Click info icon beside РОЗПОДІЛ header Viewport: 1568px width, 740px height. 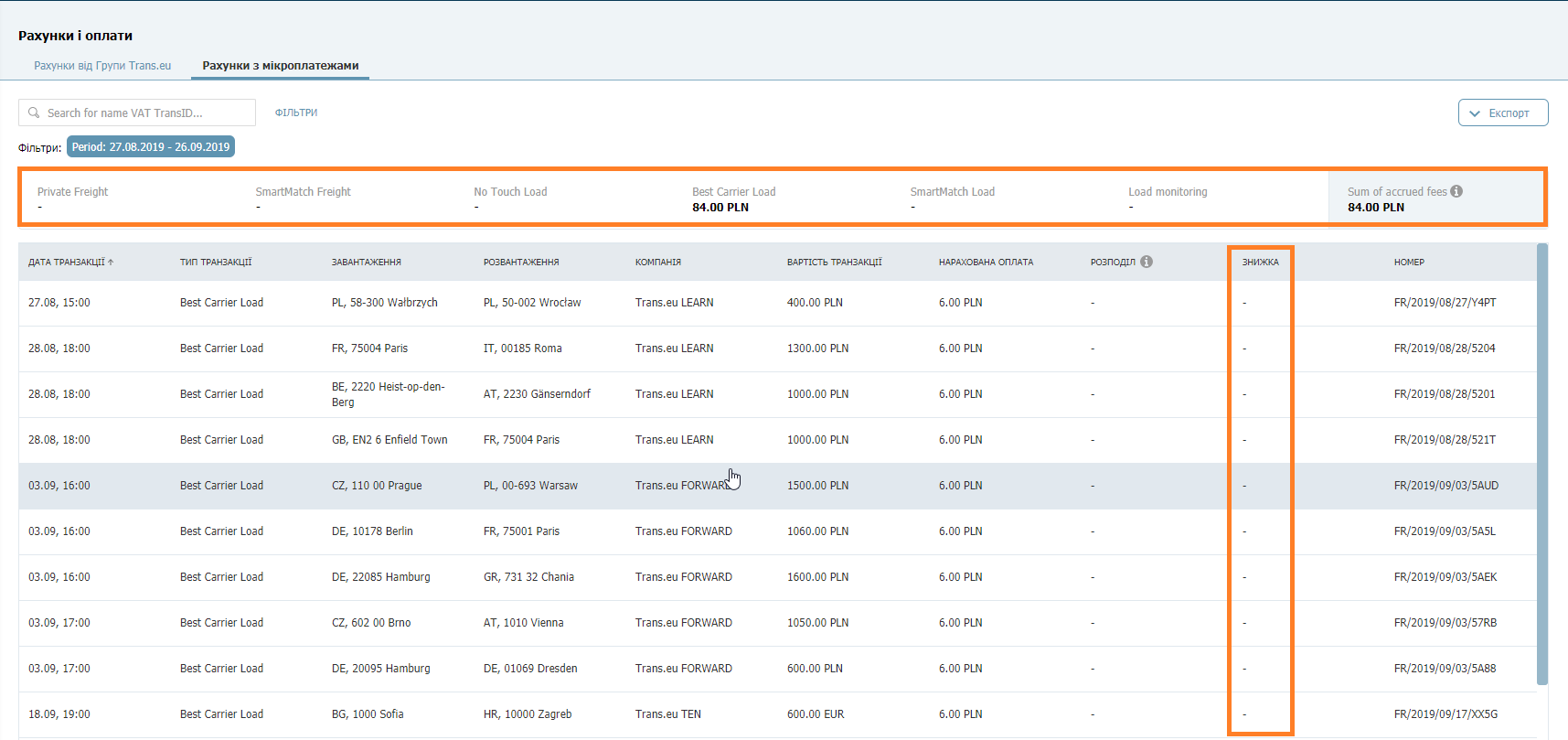click(1147, 262)
